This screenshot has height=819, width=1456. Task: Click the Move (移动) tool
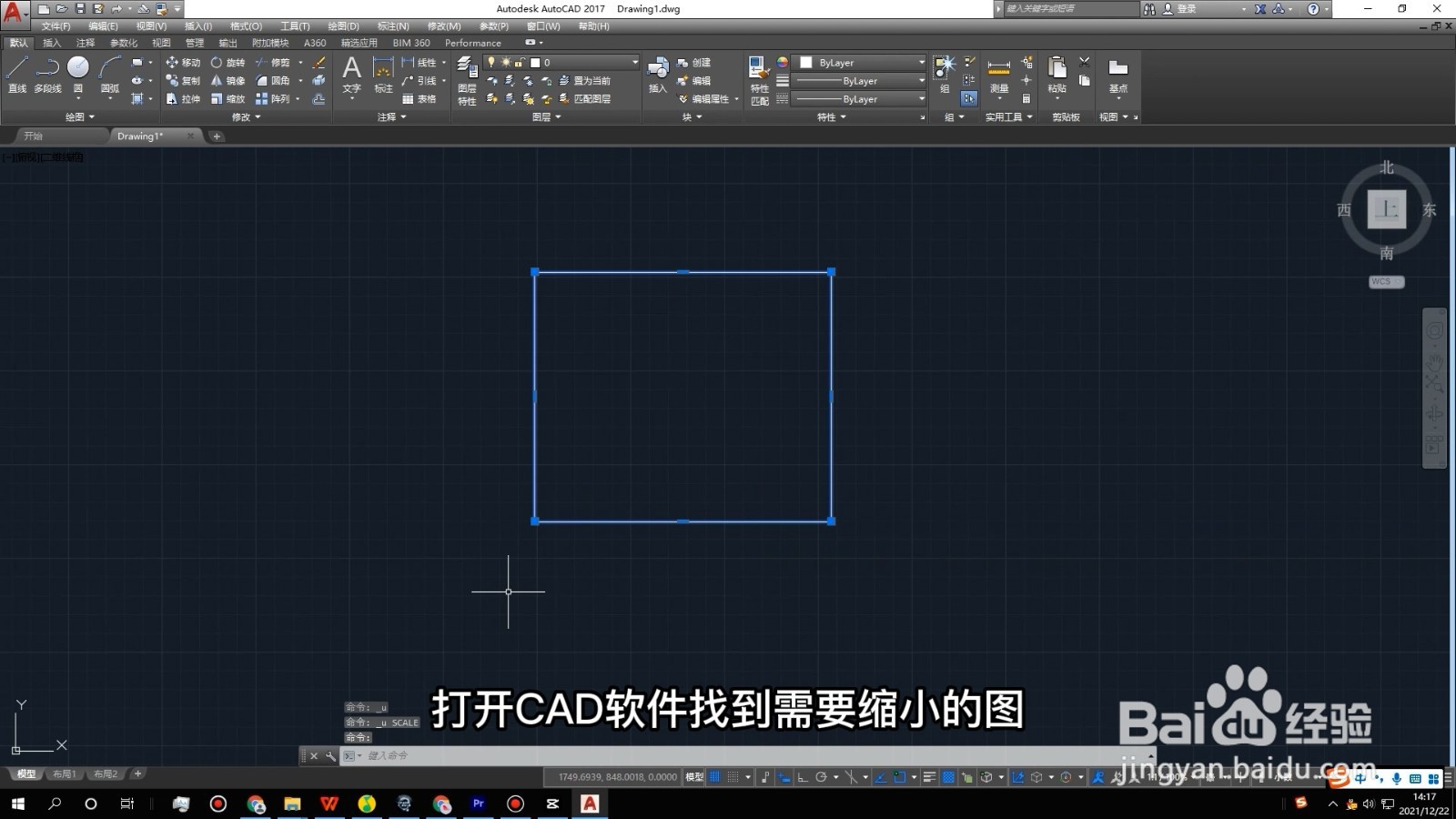click(183, 63)
